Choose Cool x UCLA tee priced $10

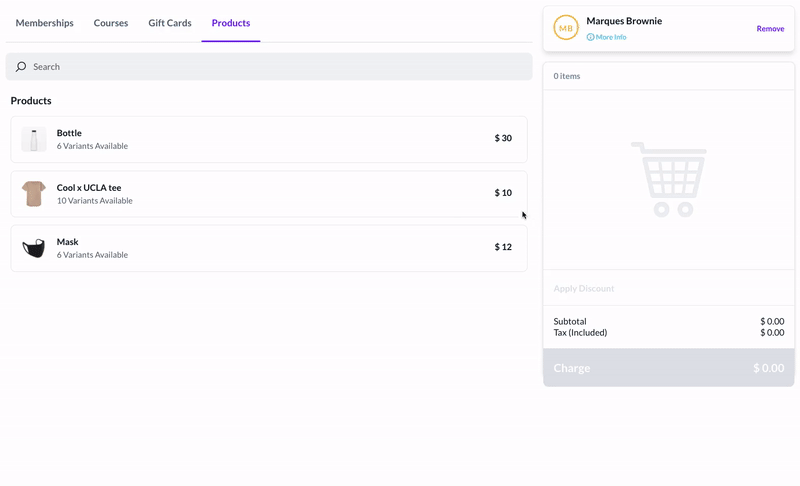click(269, 194)
